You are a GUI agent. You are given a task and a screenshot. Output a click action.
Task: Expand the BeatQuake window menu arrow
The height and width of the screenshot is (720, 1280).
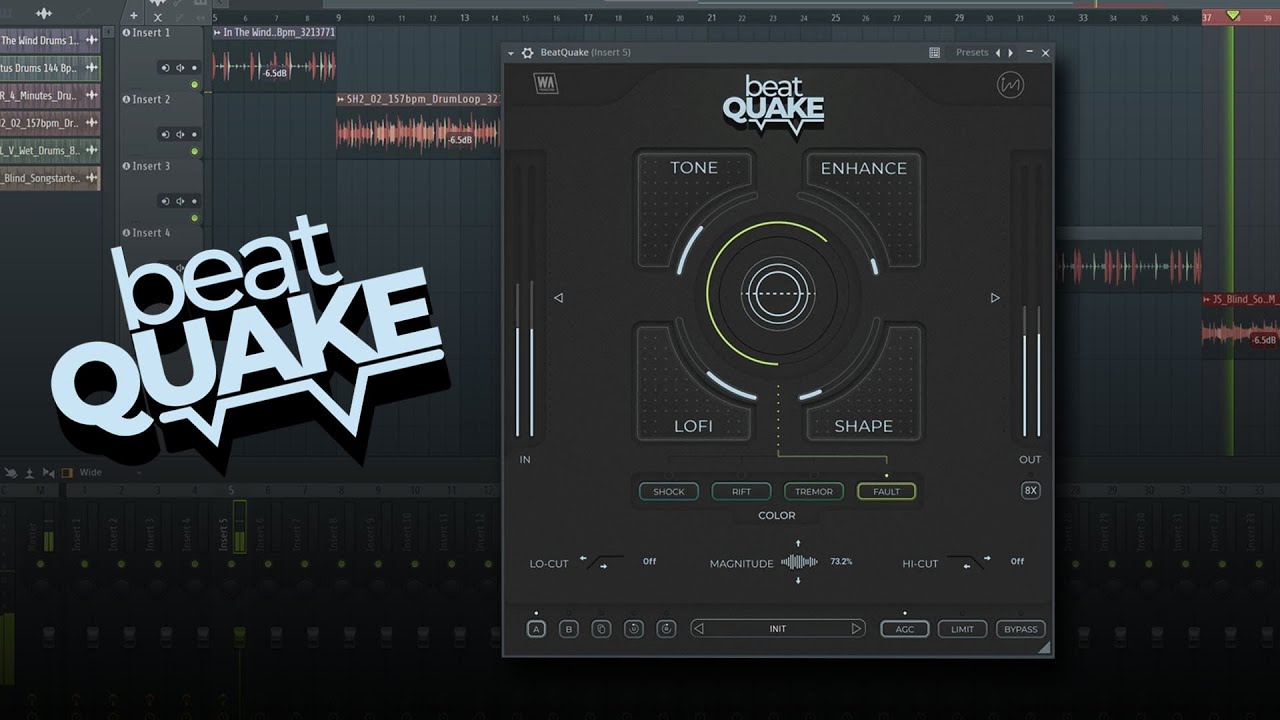point(511,53)
